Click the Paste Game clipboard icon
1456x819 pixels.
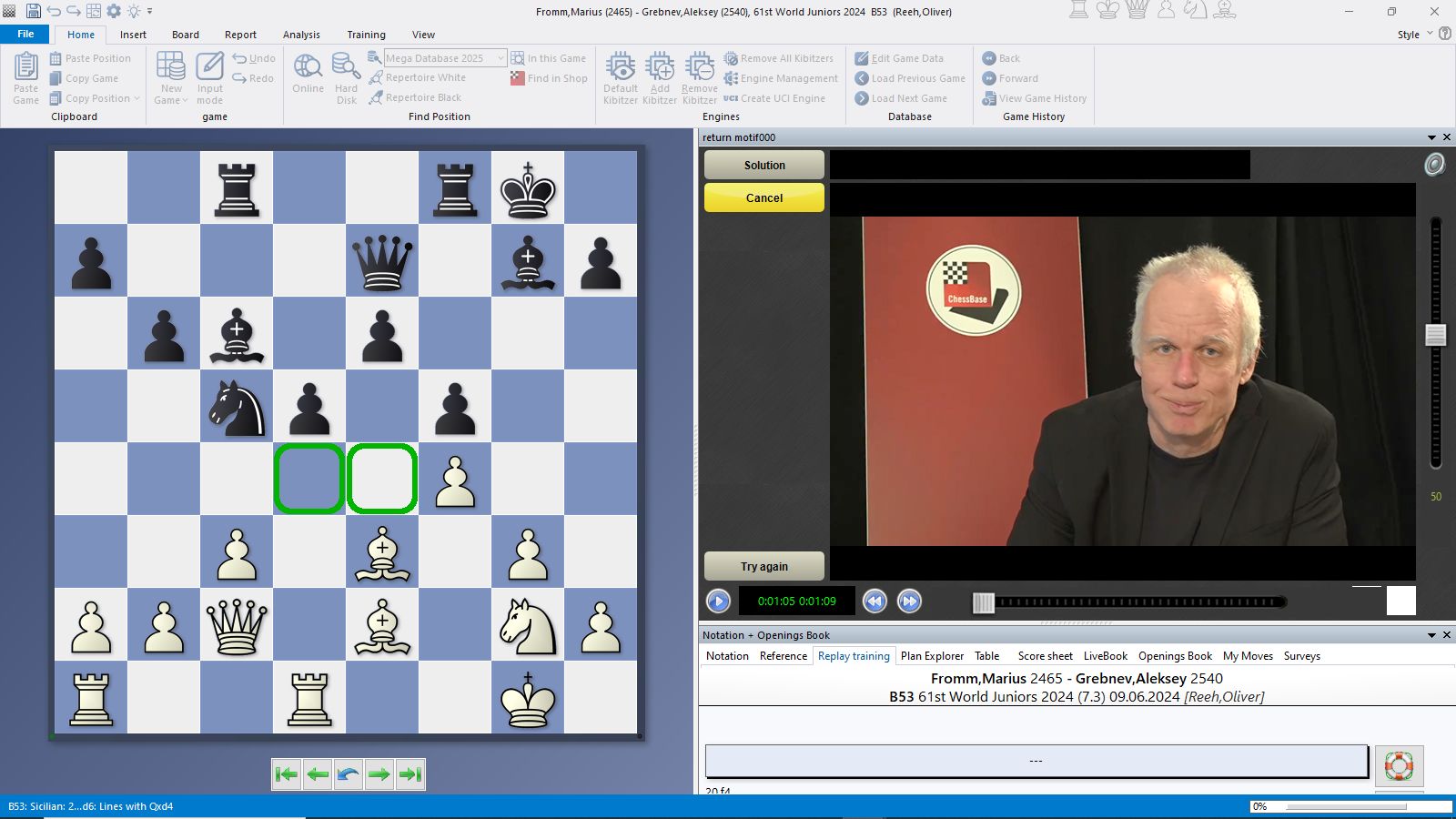point(25,68)
